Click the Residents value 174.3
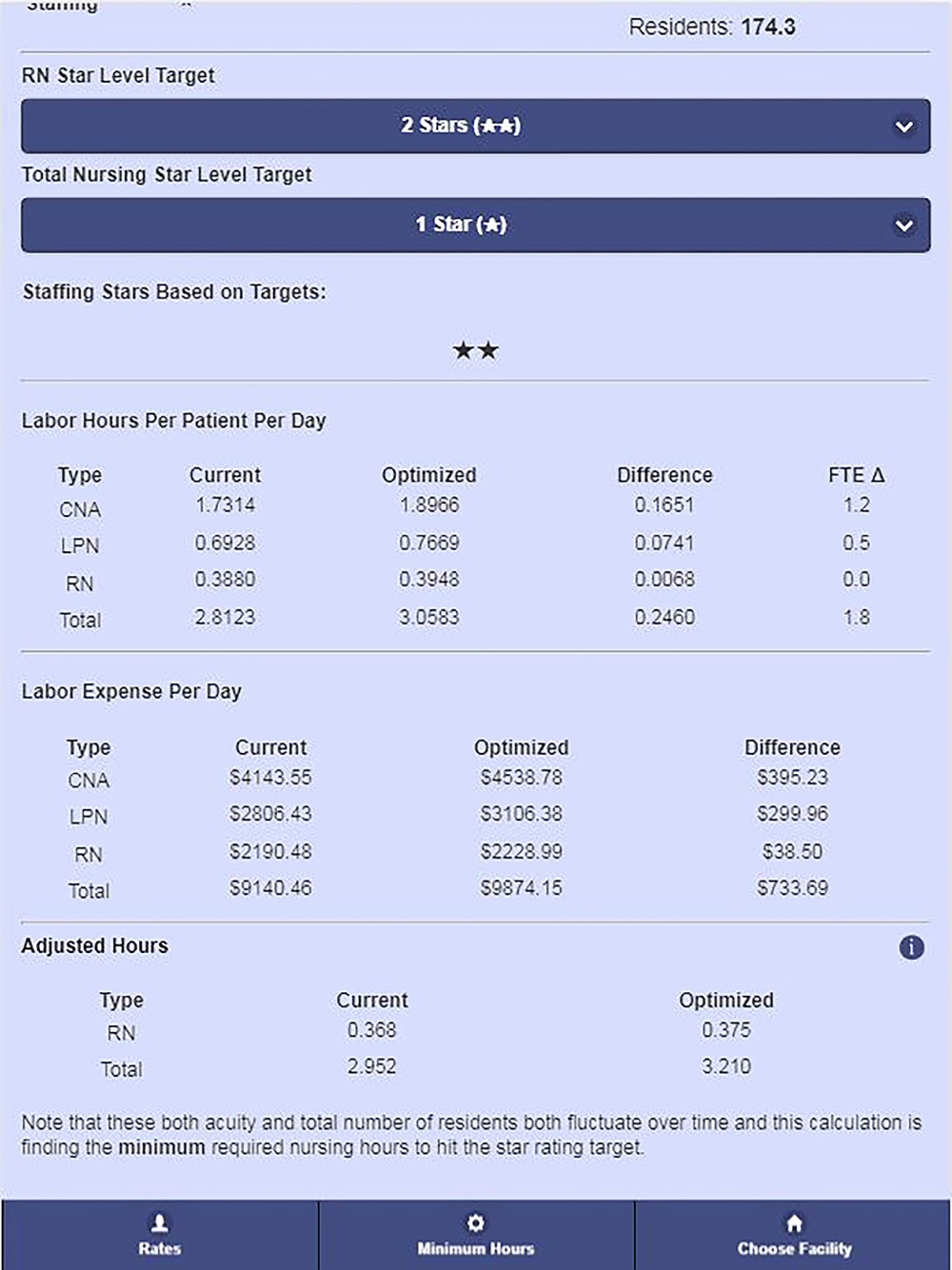952x1270 pixels. point(768,27)
